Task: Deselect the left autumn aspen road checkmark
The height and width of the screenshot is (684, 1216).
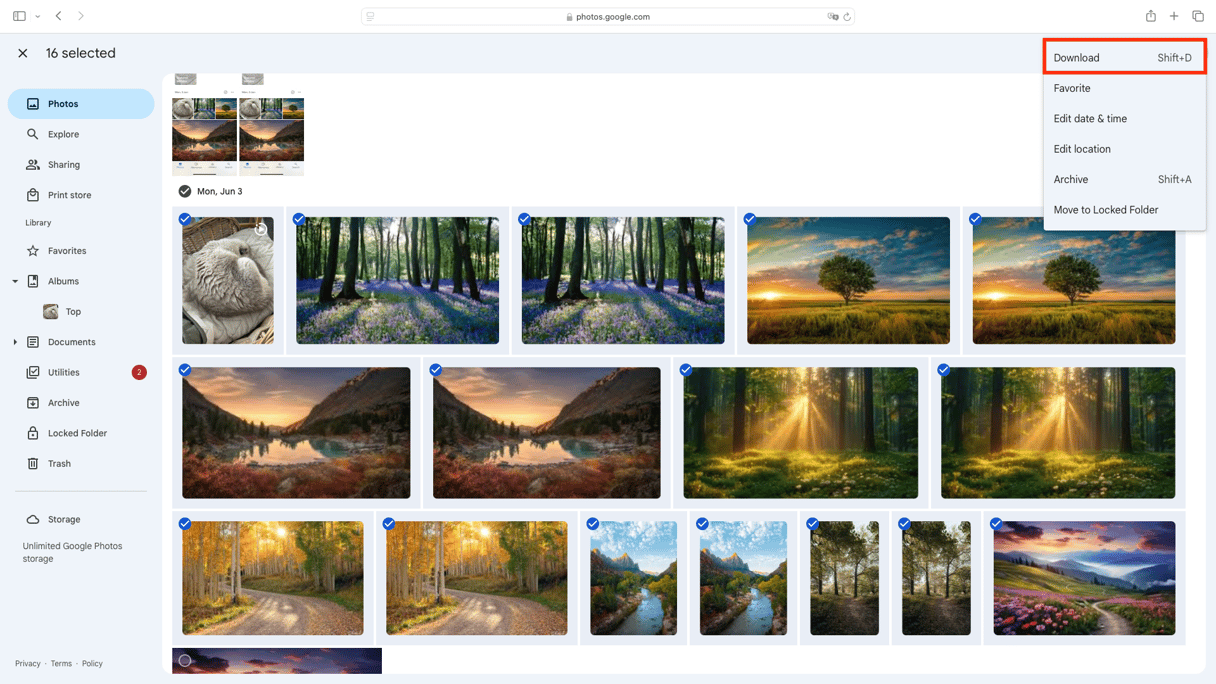Action: tap(185, 524)
